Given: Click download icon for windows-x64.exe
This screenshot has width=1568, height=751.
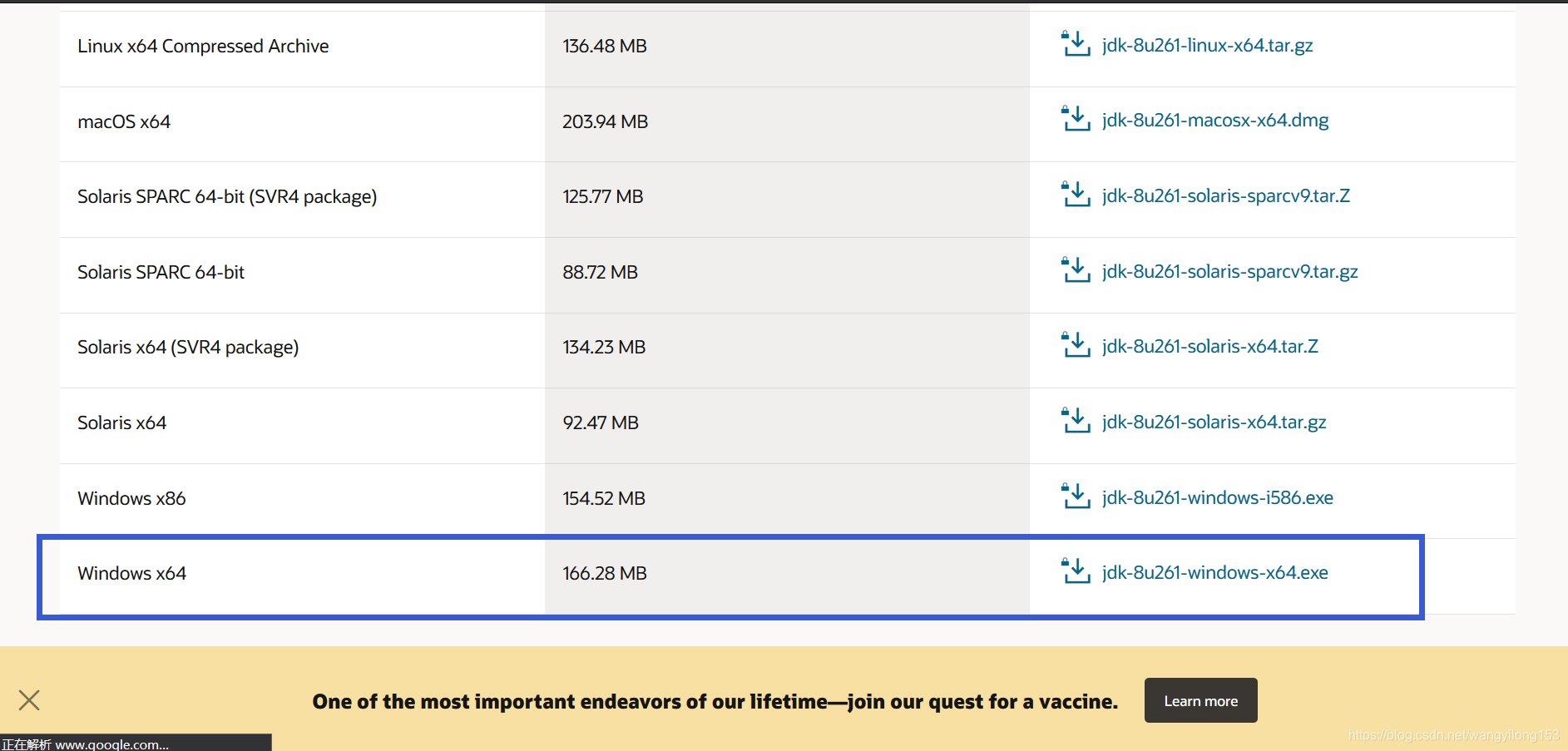Looking at the screenshot, I should (x=1076, y=571).
